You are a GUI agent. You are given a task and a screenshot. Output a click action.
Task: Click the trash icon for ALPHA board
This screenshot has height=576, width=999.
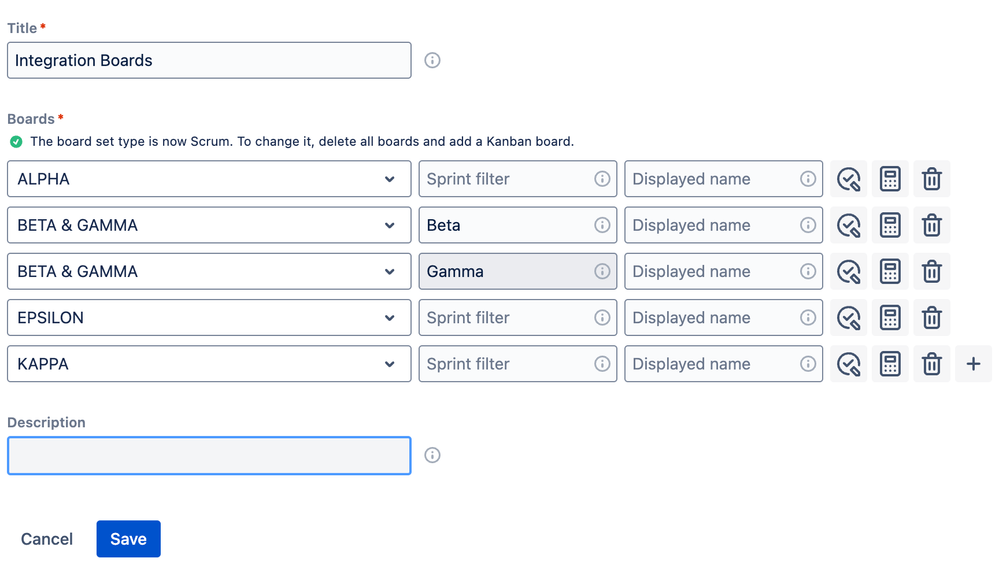pos(931,179)
